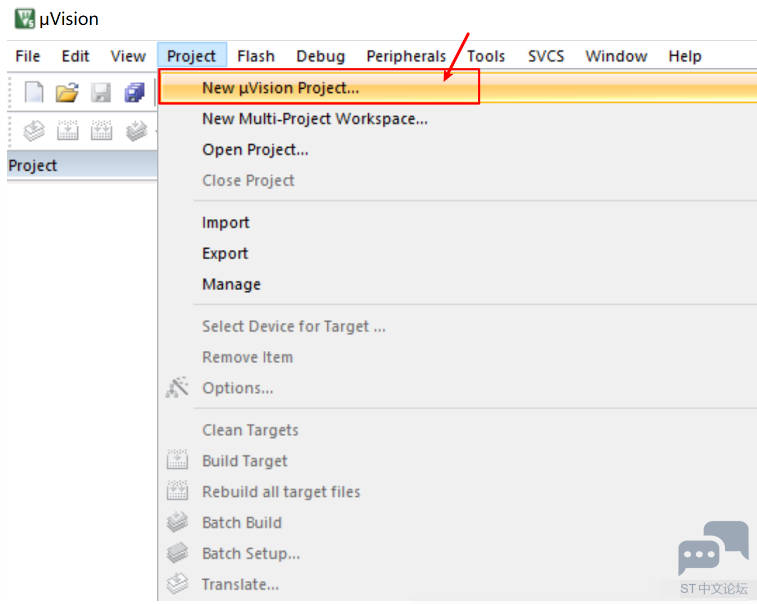This screenshot has width=757, height=604.
Task: Select Batch Build menu entry
Action: 458,522
